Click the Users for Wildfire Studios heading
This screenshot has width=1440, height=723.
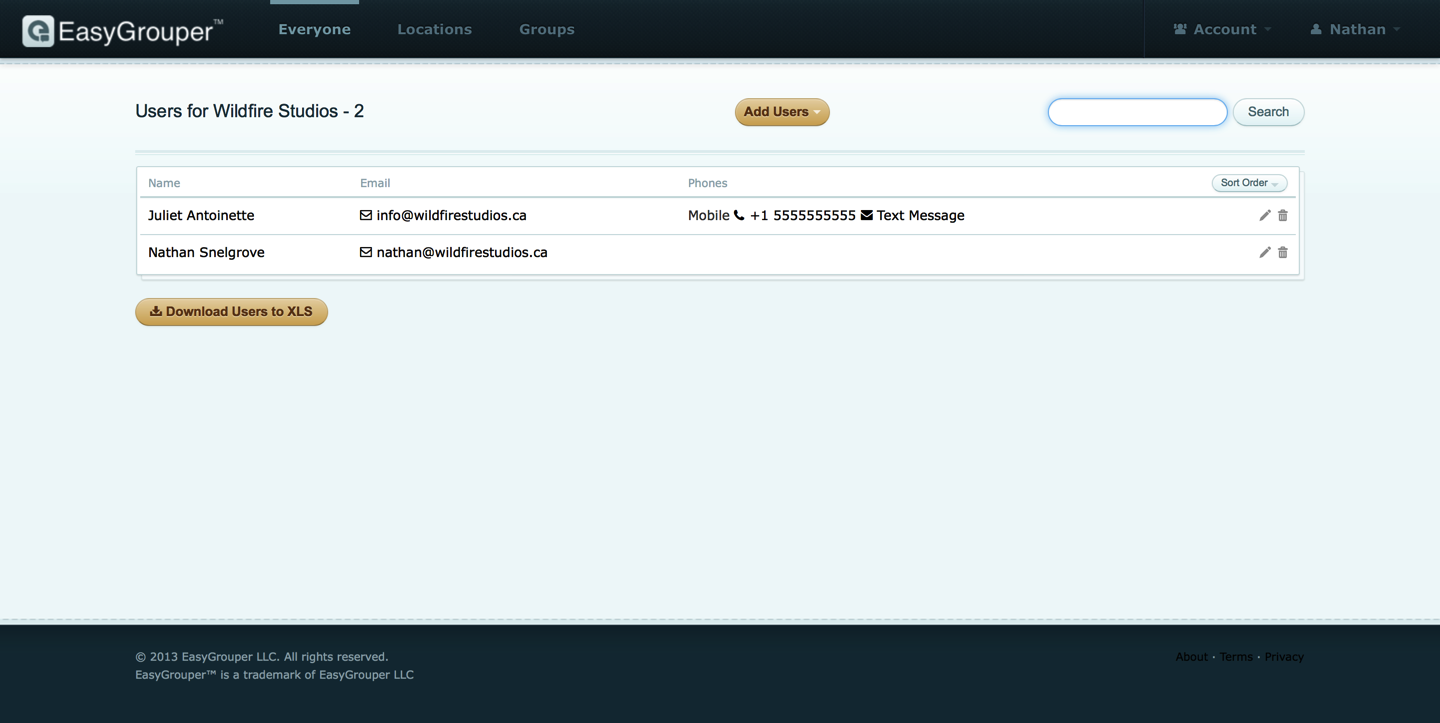[249, 111]
